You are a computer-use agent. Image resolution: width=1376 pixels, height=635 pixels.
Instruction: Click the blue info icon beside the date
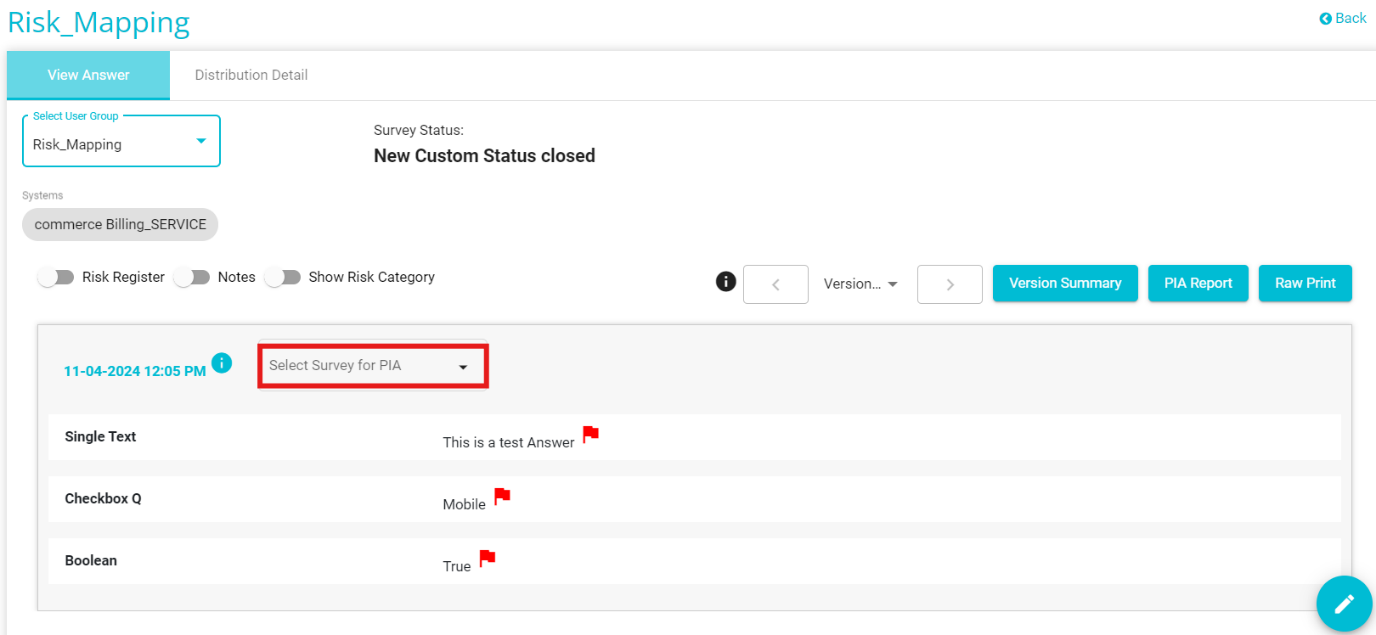tap(222, 363)
